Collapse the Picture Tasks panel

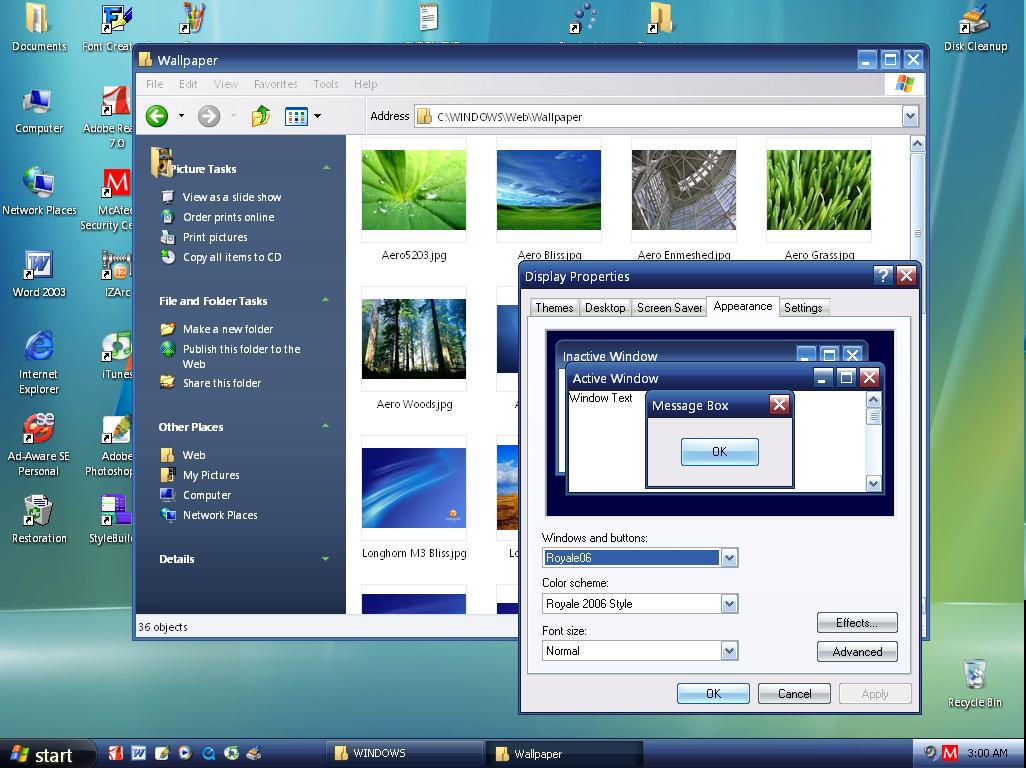(x=326, y=168)
